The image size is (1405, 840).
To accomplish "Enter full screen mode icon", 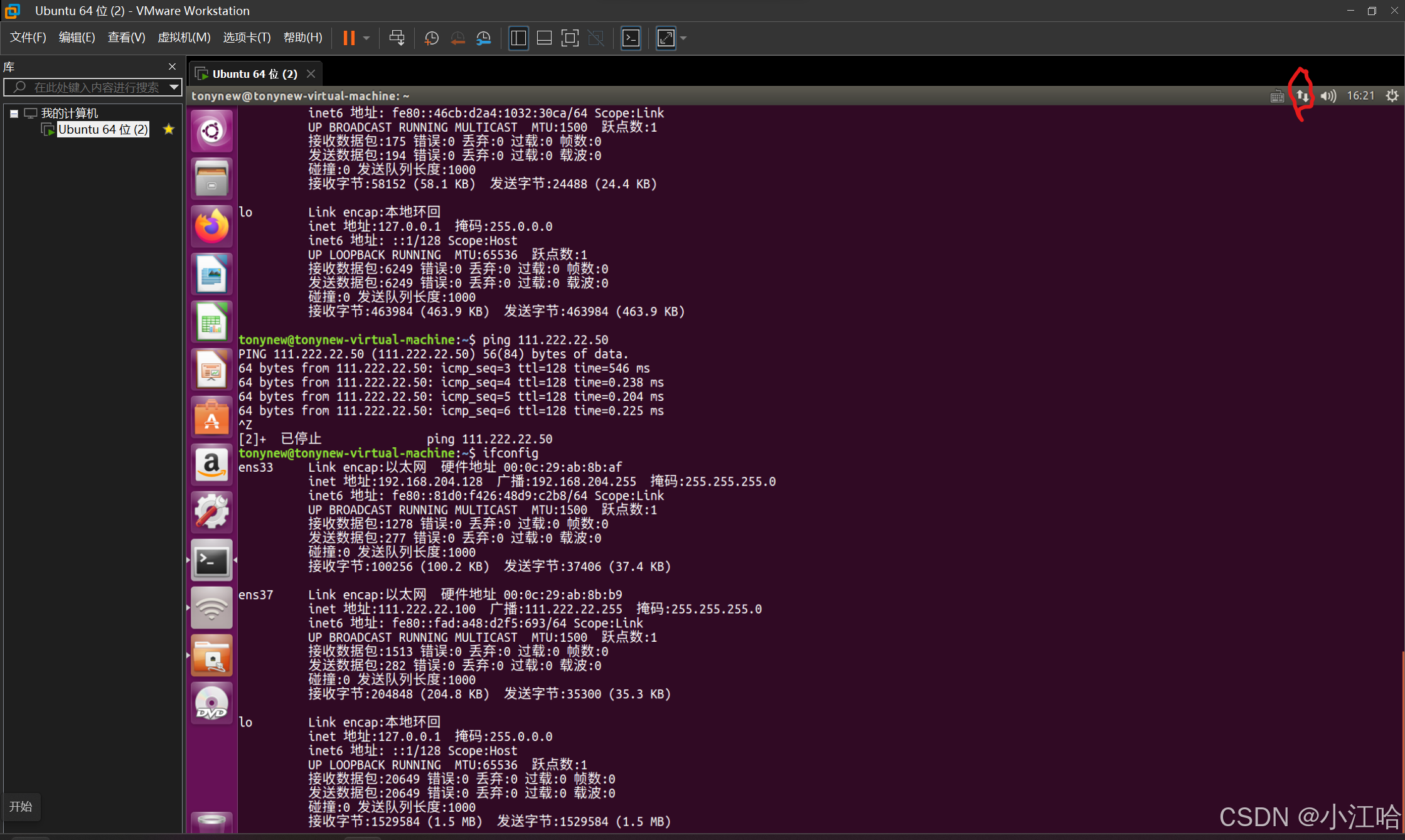I will (570, 38).
